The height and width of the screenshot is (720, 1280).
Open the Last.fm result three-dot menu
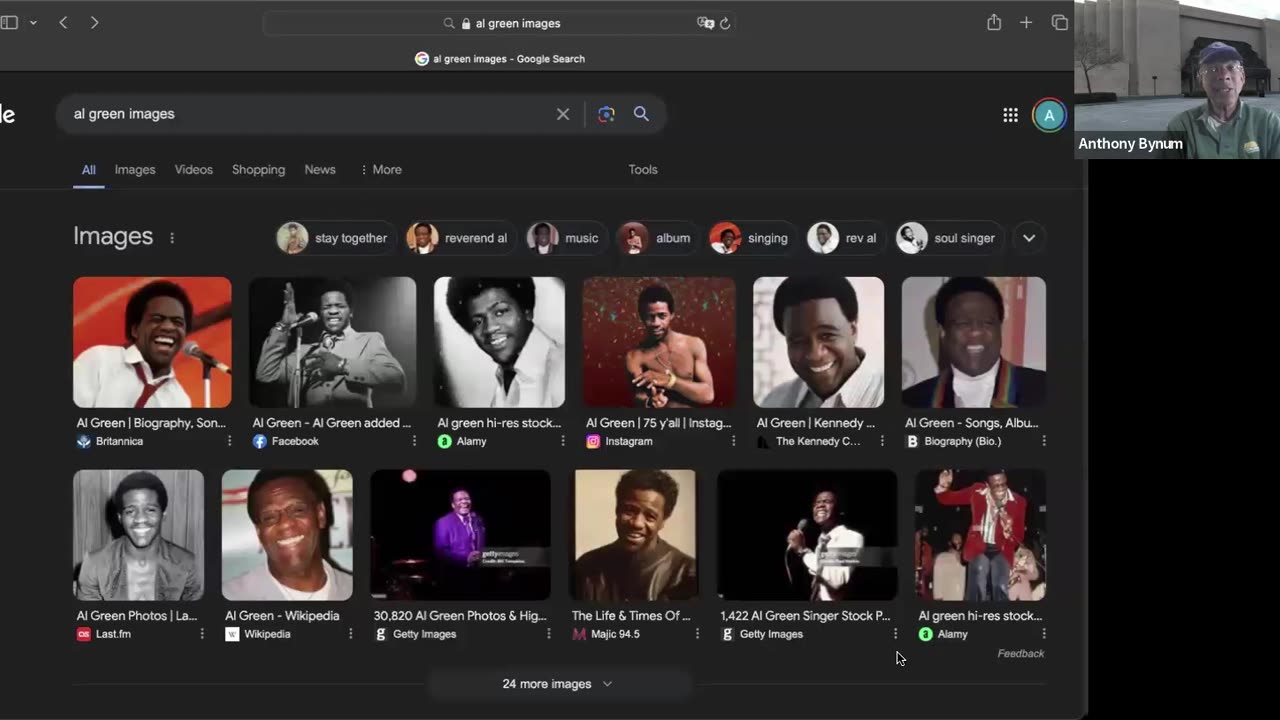[x=202, y=634]
